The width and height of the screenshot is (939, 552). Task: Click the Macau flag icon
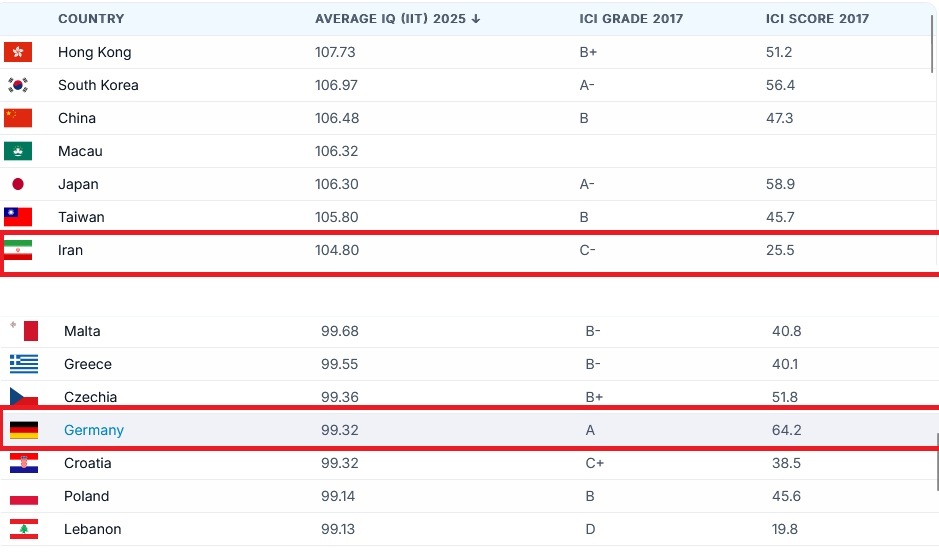pyautogui.click(x=18, y=151)
